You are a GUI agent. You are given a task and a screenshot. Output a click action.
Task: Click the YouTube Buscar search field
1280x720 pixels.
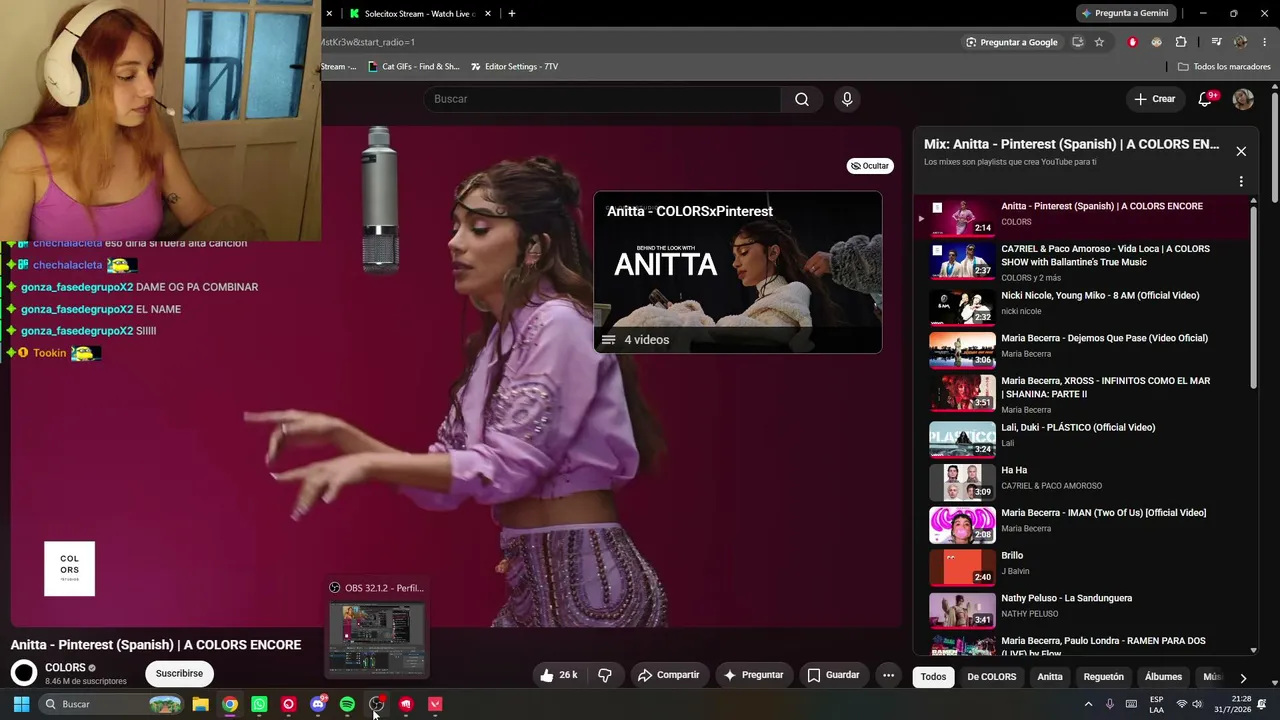[602, 99]
